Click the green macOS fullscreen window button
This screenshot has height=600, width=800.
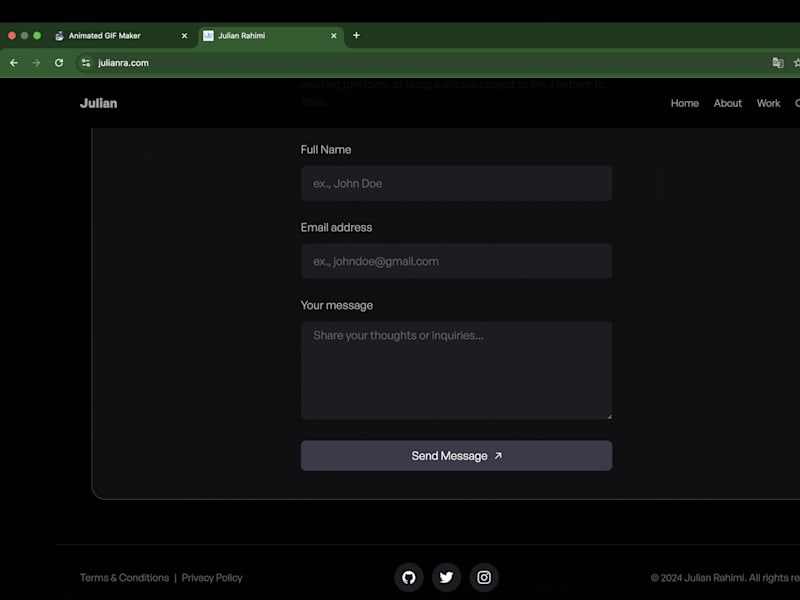(37, 35)
